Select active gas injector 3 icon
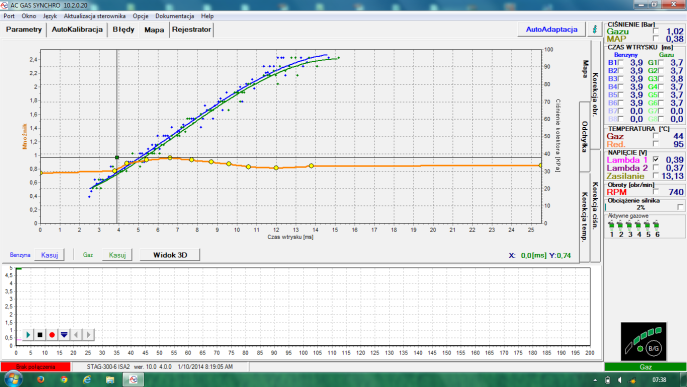 pyautogui.click(x=630, y=226)
